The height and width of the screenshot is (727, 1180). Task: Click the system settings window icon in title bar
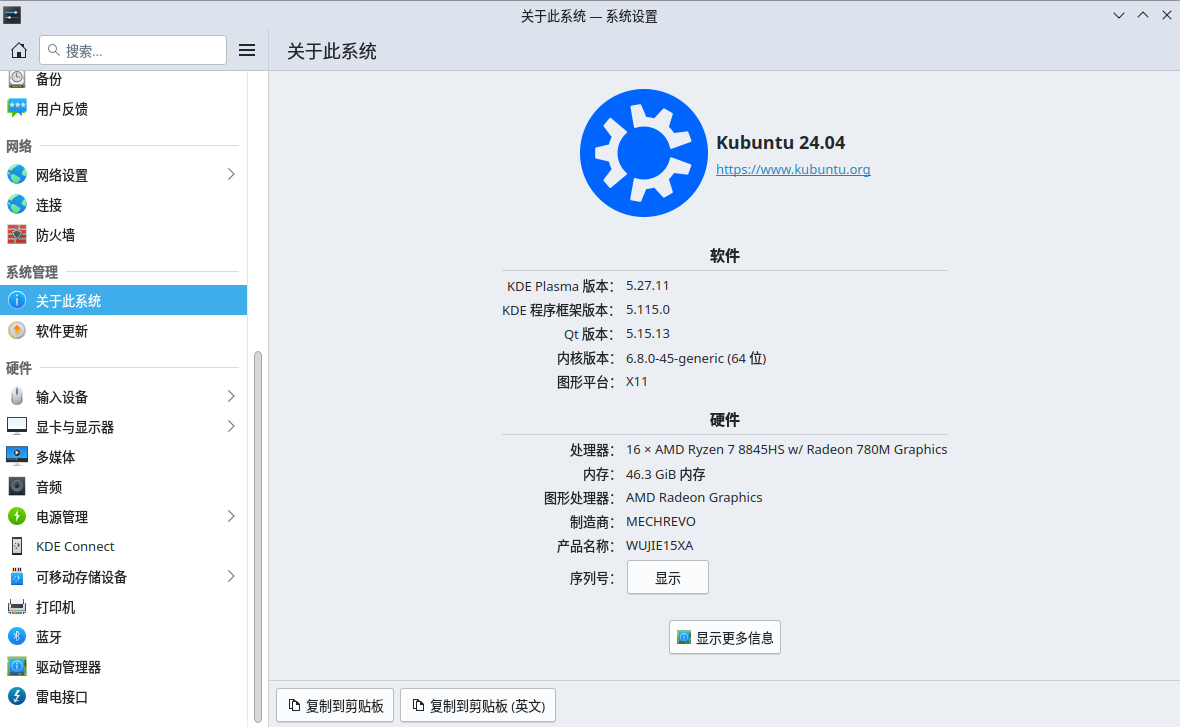point(12,15)
